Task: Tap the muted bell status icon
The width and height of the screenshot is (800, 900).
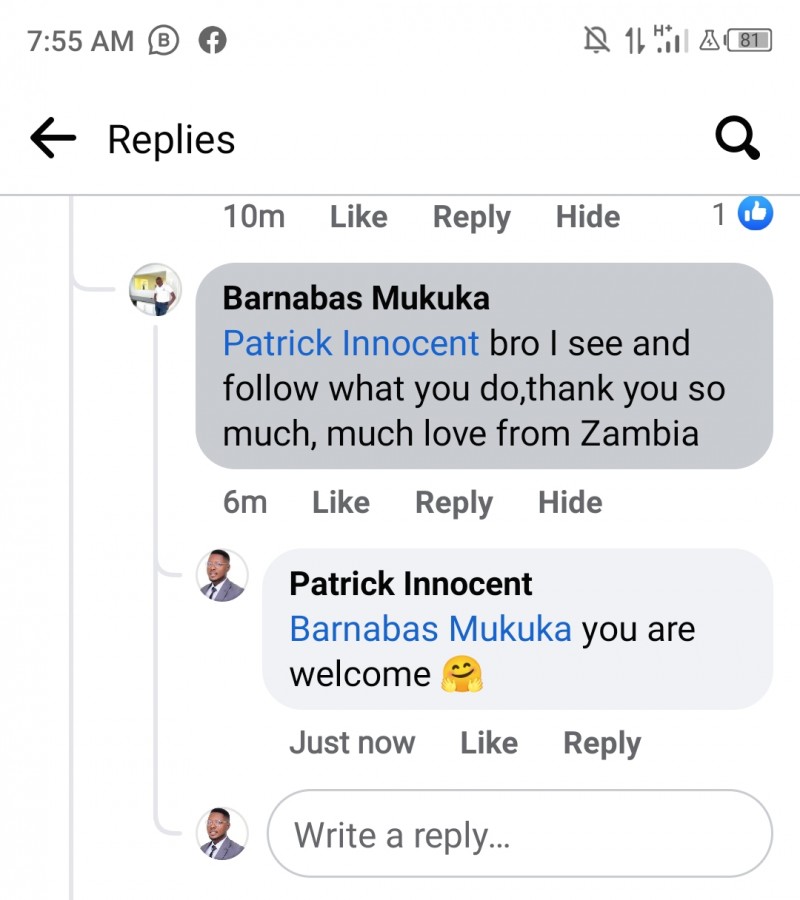Action: [x=596, y=40]
